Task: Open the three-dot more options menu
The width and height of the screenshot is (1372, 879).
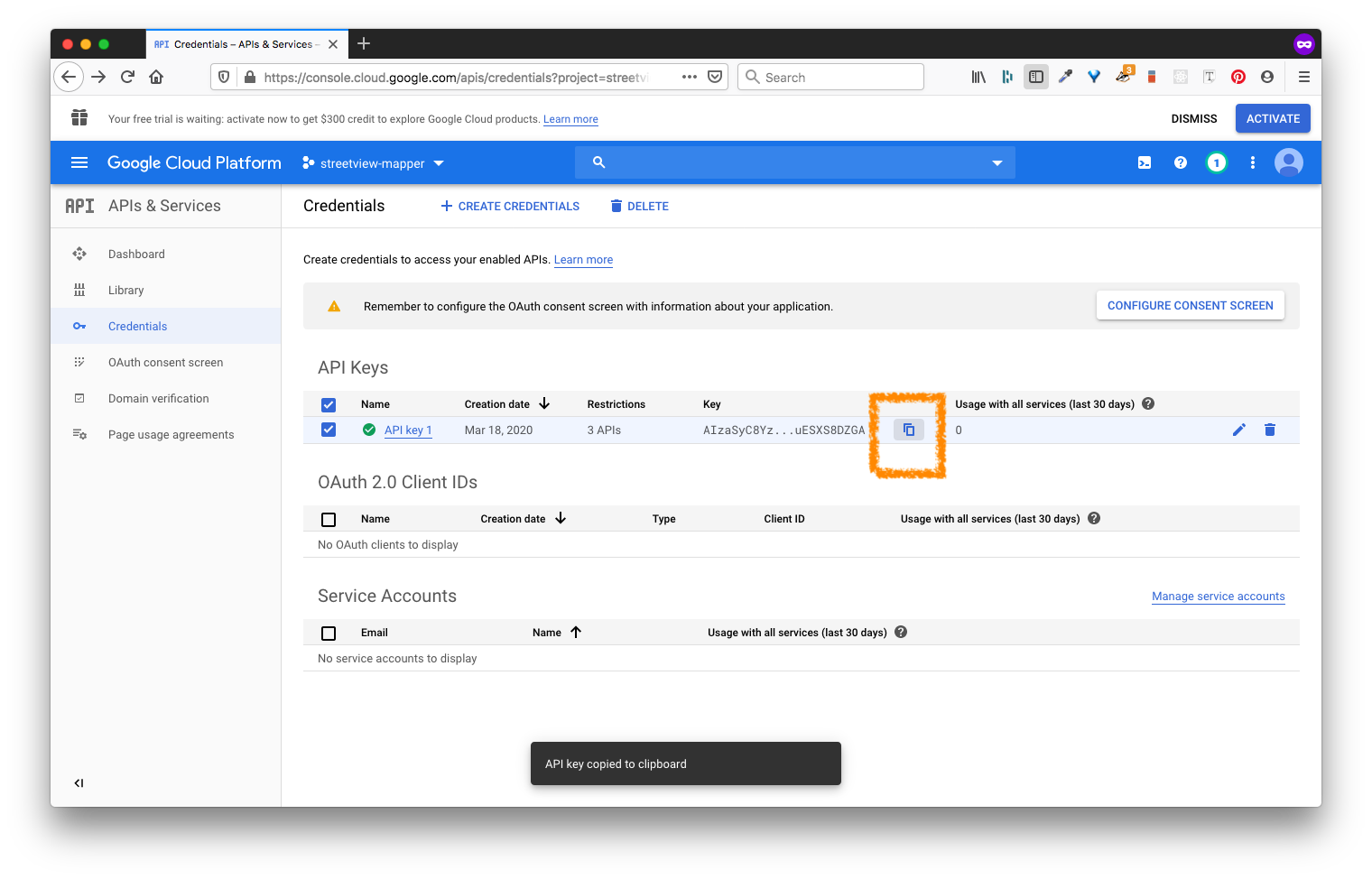Action: (x=1252, y=163)
